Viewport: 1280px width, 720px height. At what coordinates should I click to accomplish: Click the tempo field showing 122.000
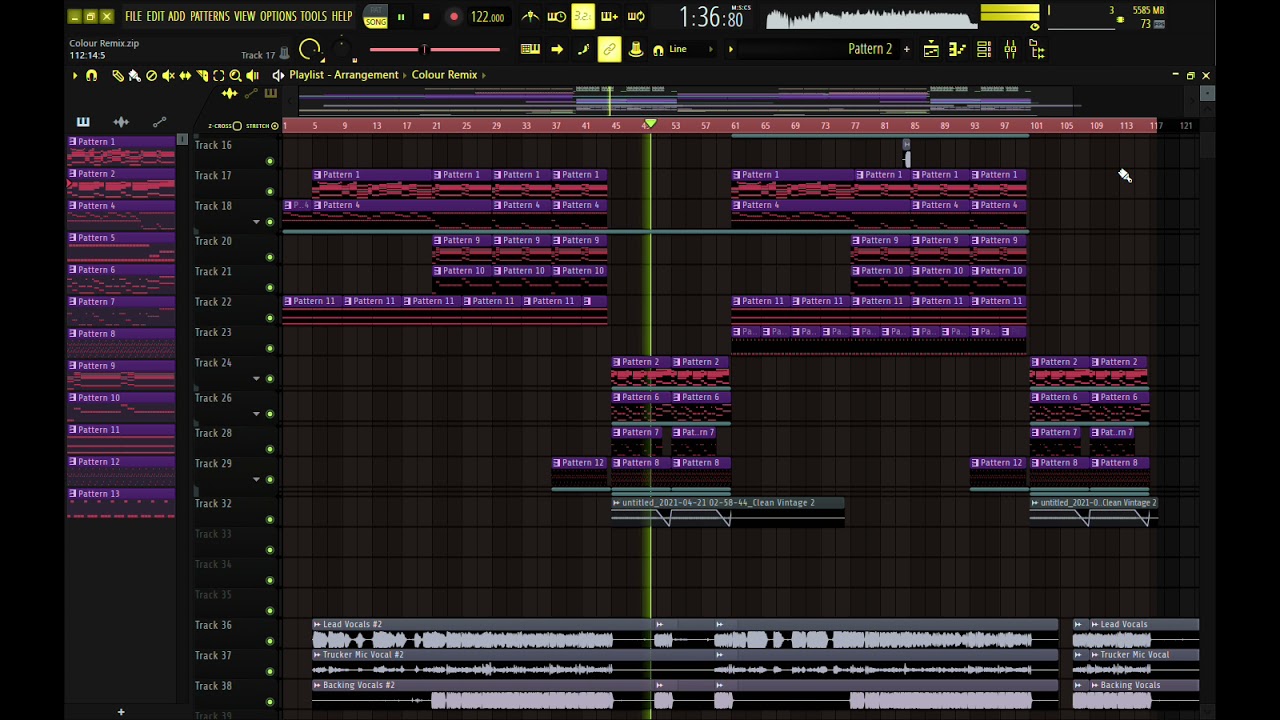click(487, 17)
